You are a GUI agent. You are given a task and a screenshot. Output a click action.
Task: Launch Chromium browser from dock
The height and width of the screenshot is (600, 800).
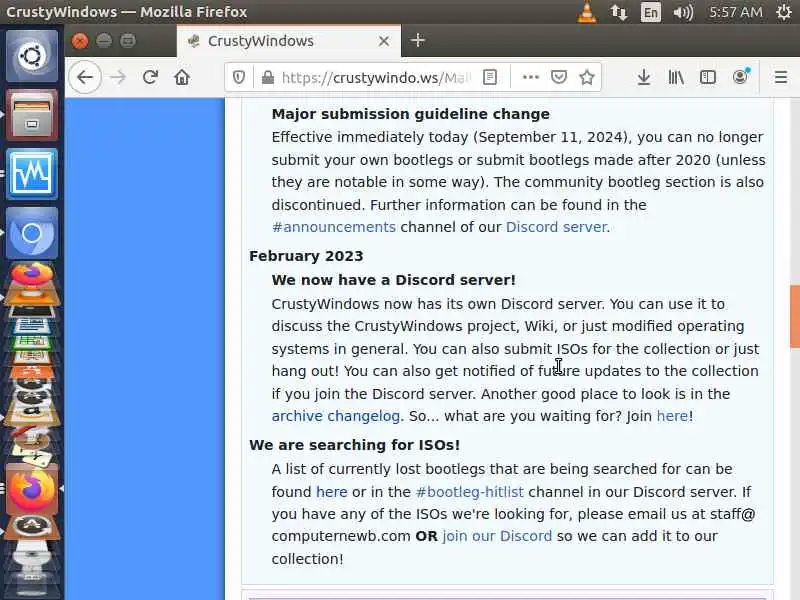point(32,233)
